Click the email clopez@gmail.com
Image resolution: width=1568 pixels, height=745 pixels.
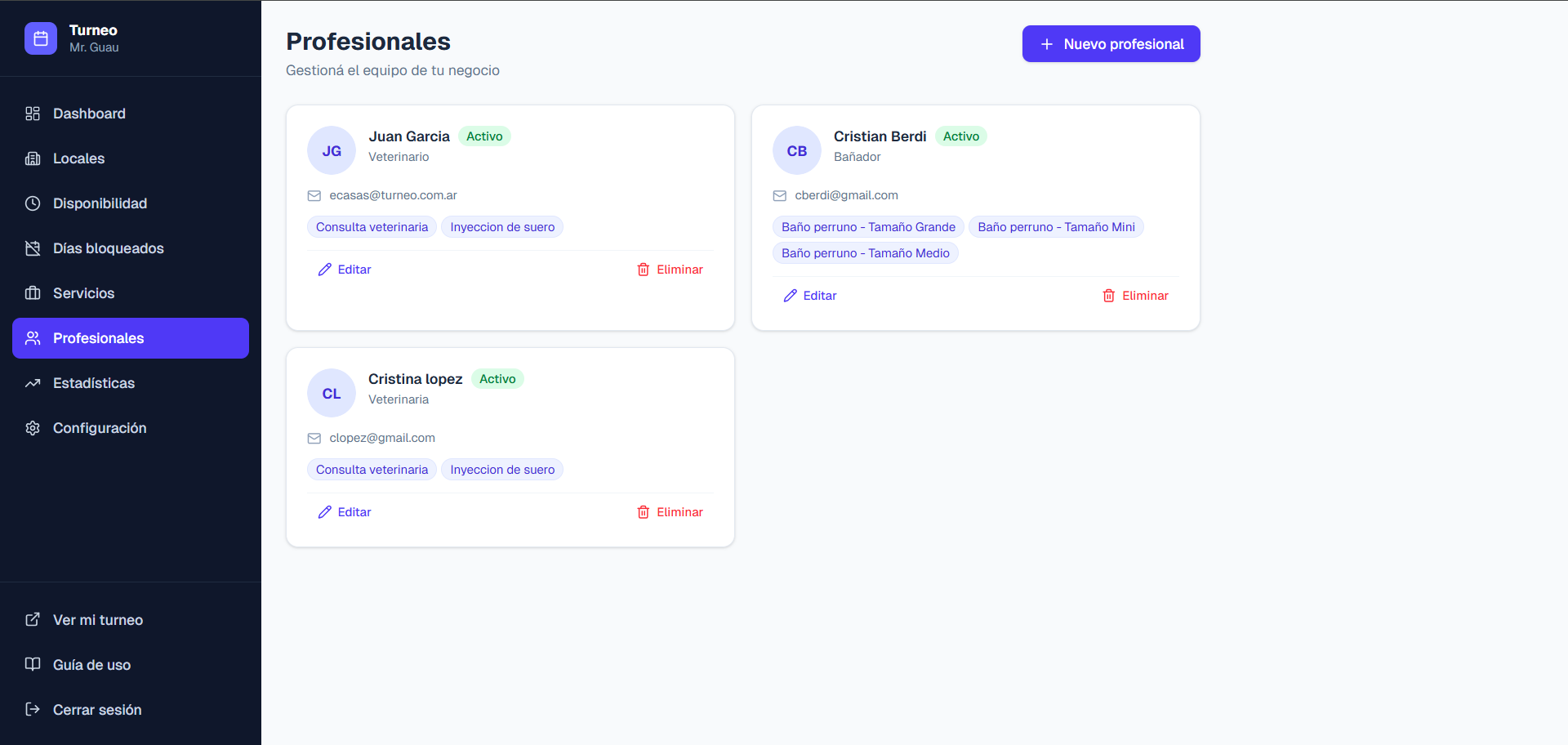pos(382,438)
